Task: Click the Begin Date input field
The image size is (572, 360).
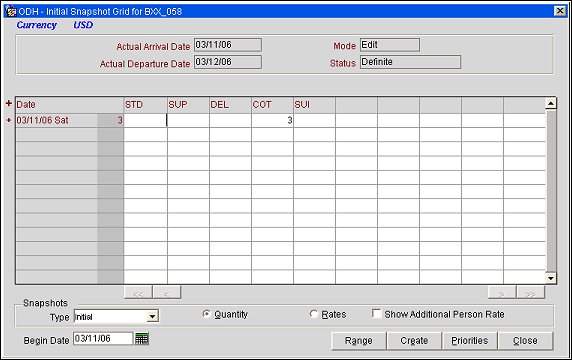Action: tap(103, 338)
